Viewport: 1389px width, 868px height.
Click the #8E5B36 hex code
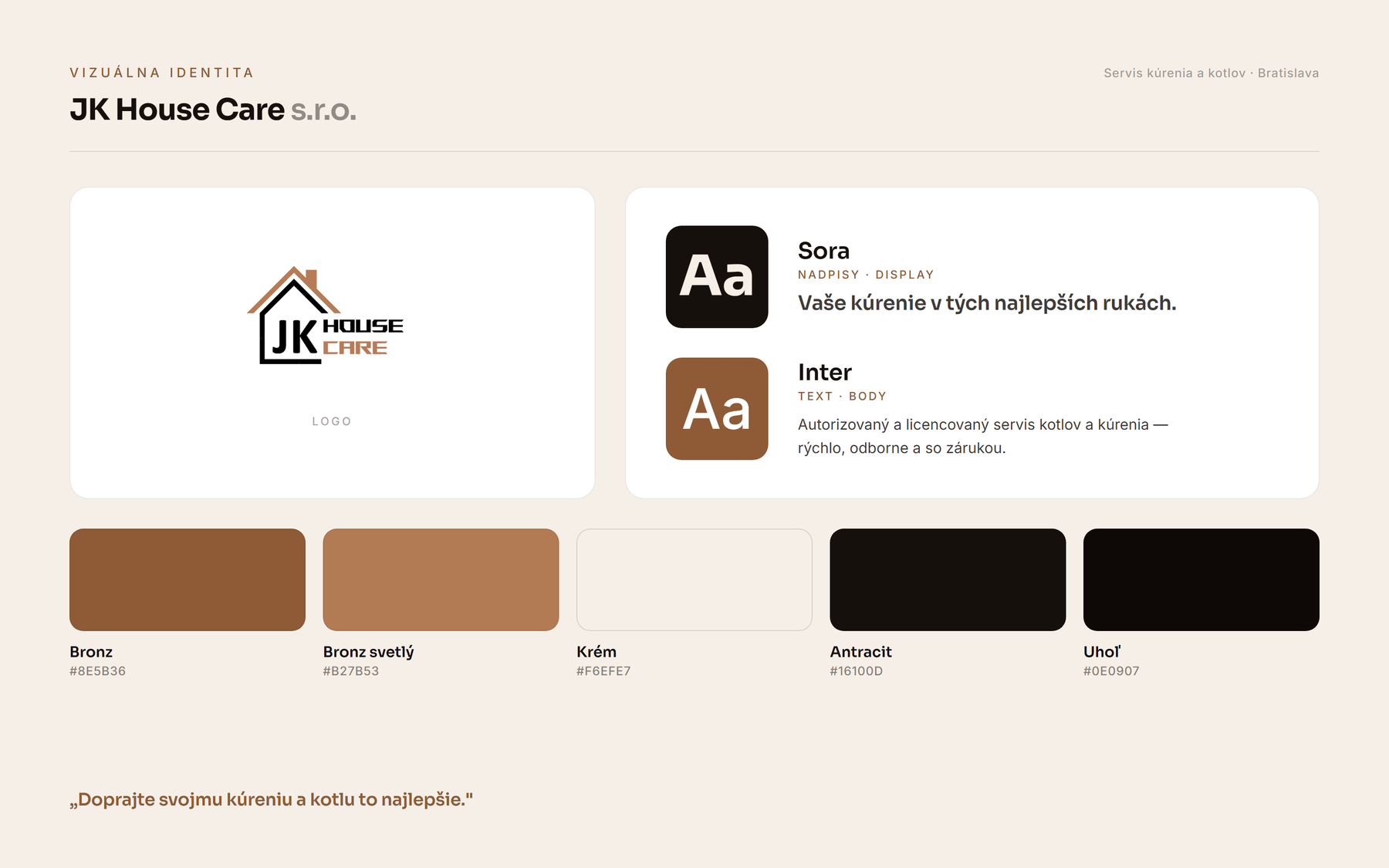(x=97, y=671)
